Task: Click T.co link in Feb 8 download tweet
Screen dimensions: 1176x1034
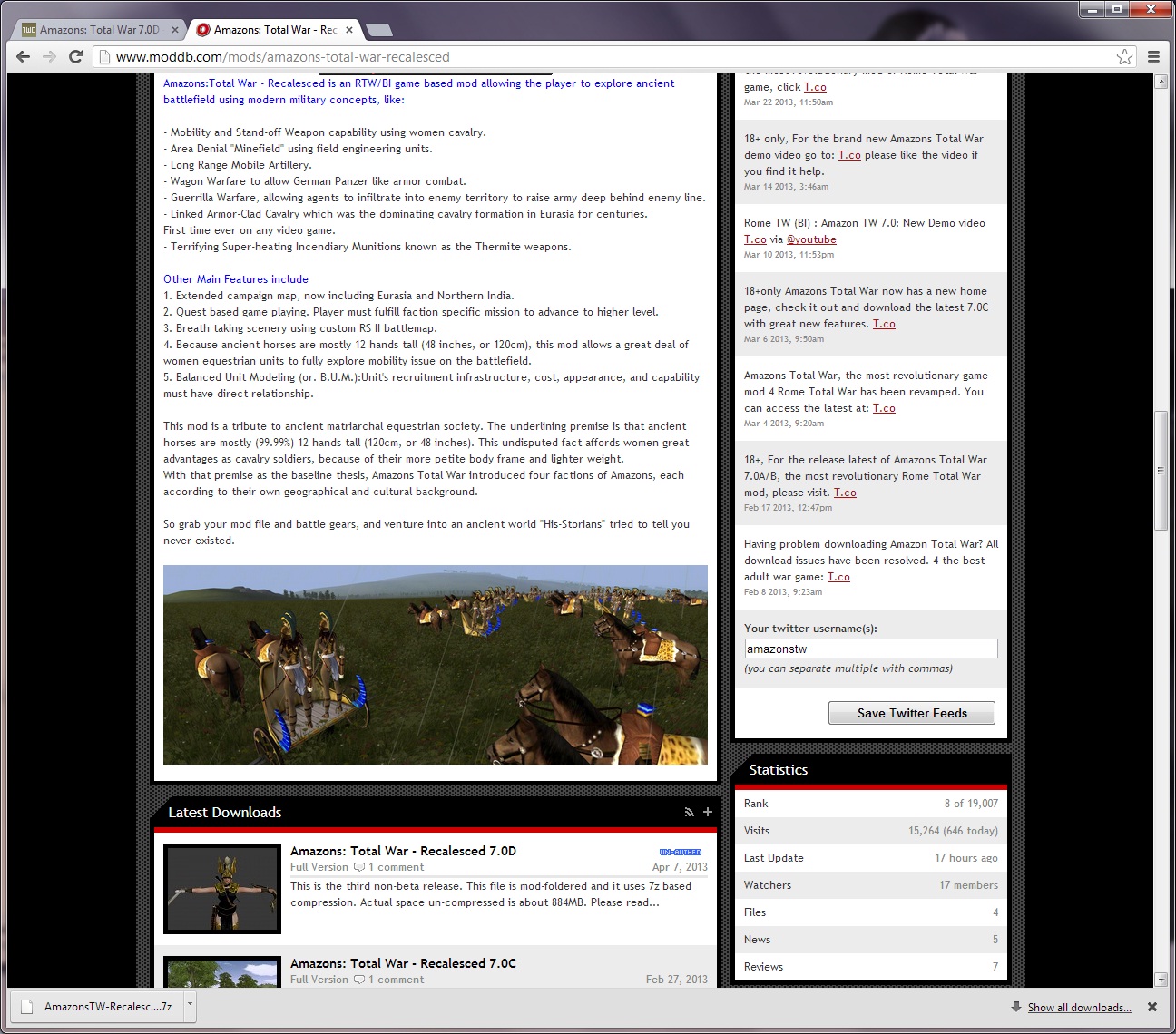Action: [838, 577]
